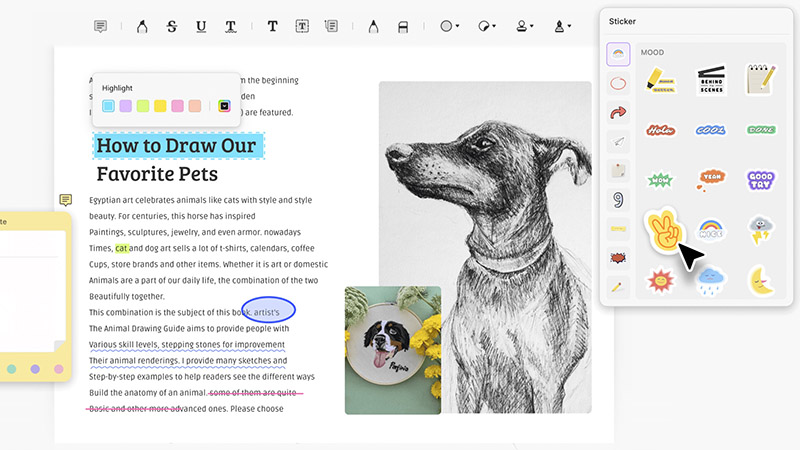Select the Pencil drawing tool

[373, 26]
